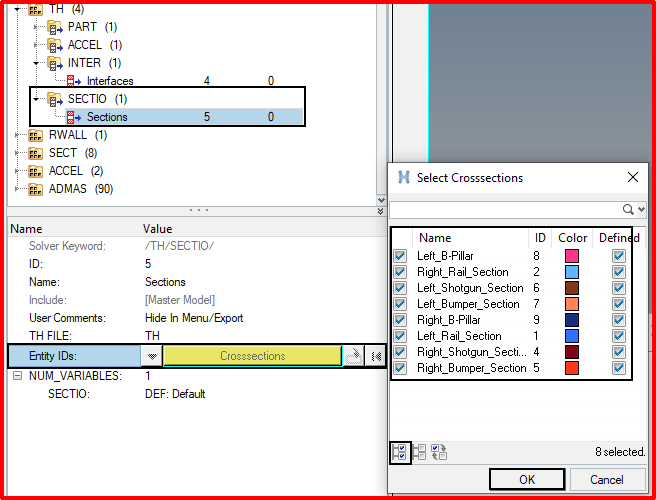Open the red-orange swatch for Right_Bumper_Section
The image size is (656, 500).
[x=572, y=368]
